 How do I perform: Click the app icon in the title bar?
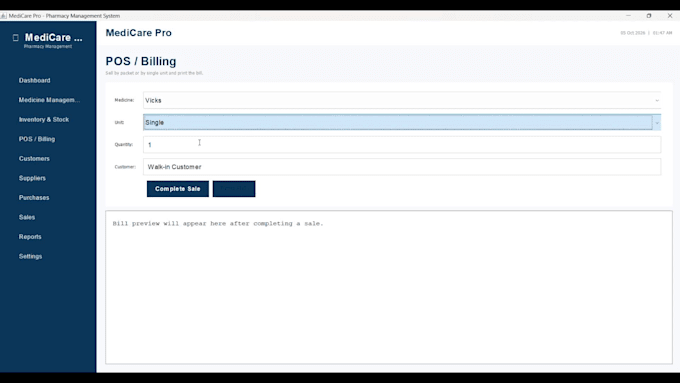3,16
